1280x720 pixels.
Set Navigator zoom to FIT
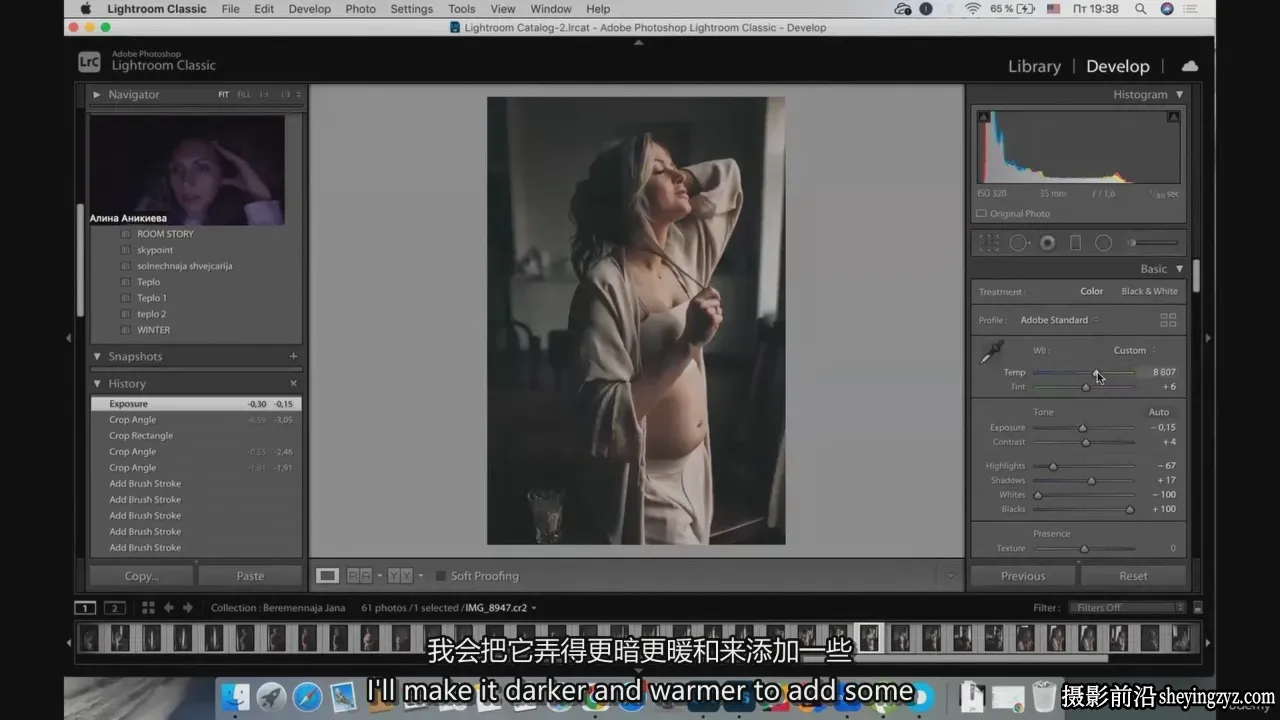coord(223,95)
